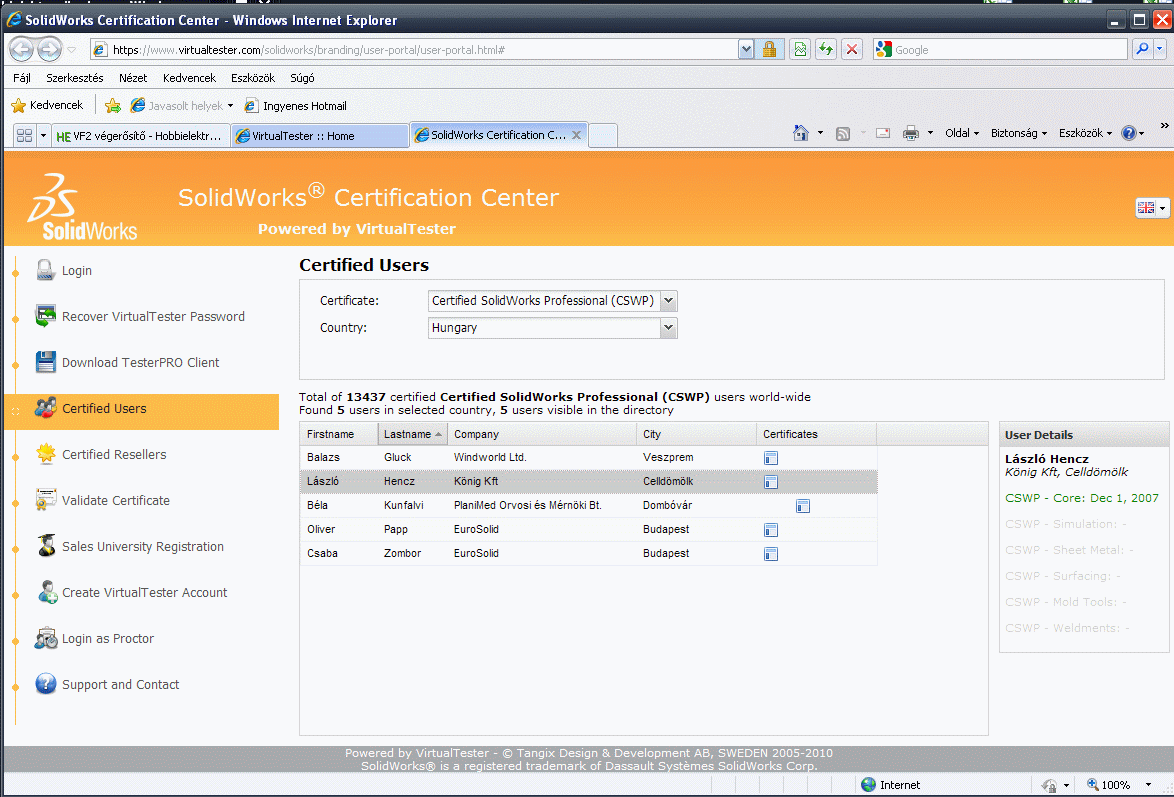The width and height of the screenshot is (1174, 797).
Task: Select Certified Users sidebar icon
Action: coord(45,408)
